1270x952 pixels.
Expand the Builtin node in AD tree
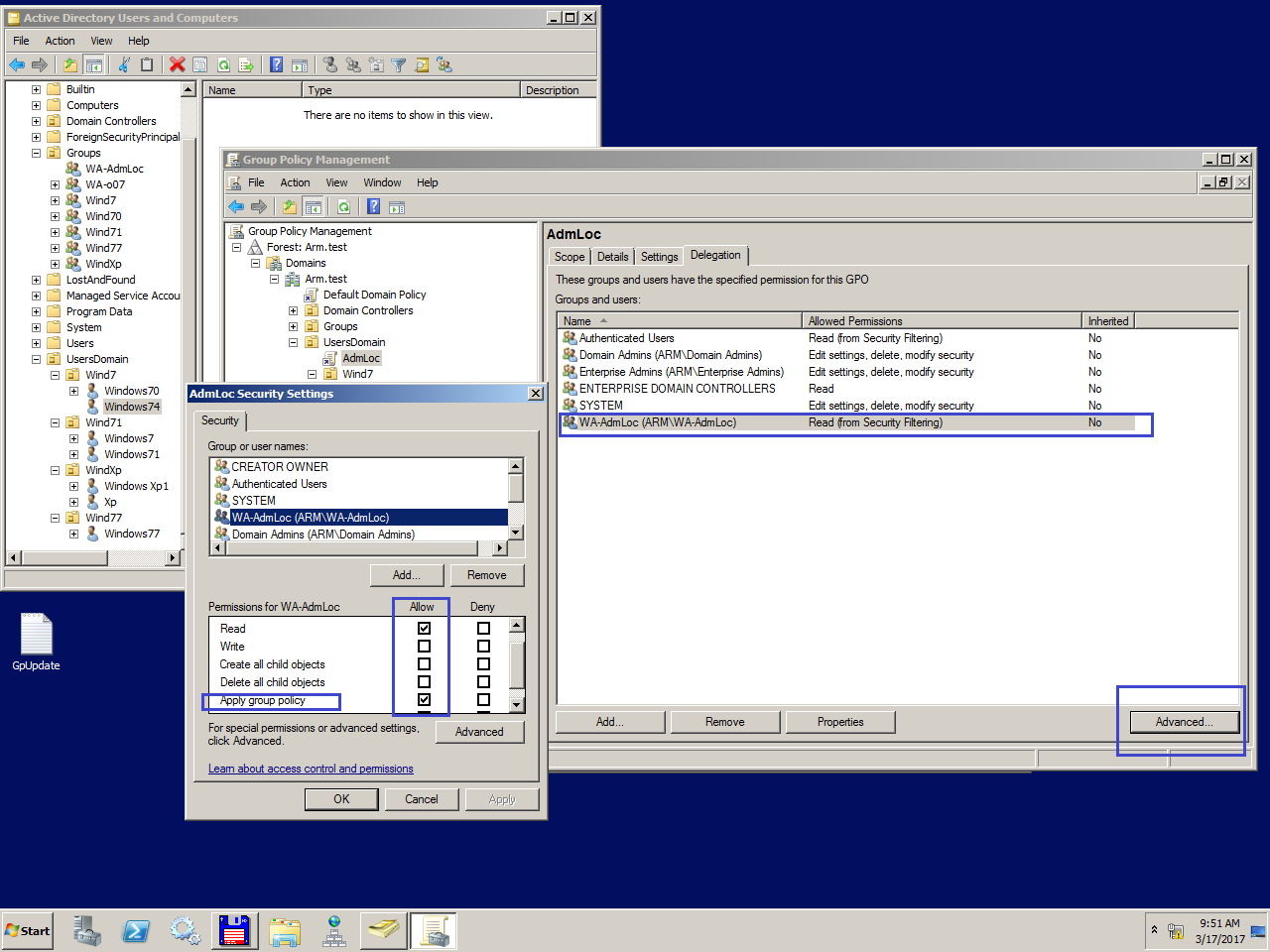click(x=36, y=89)
